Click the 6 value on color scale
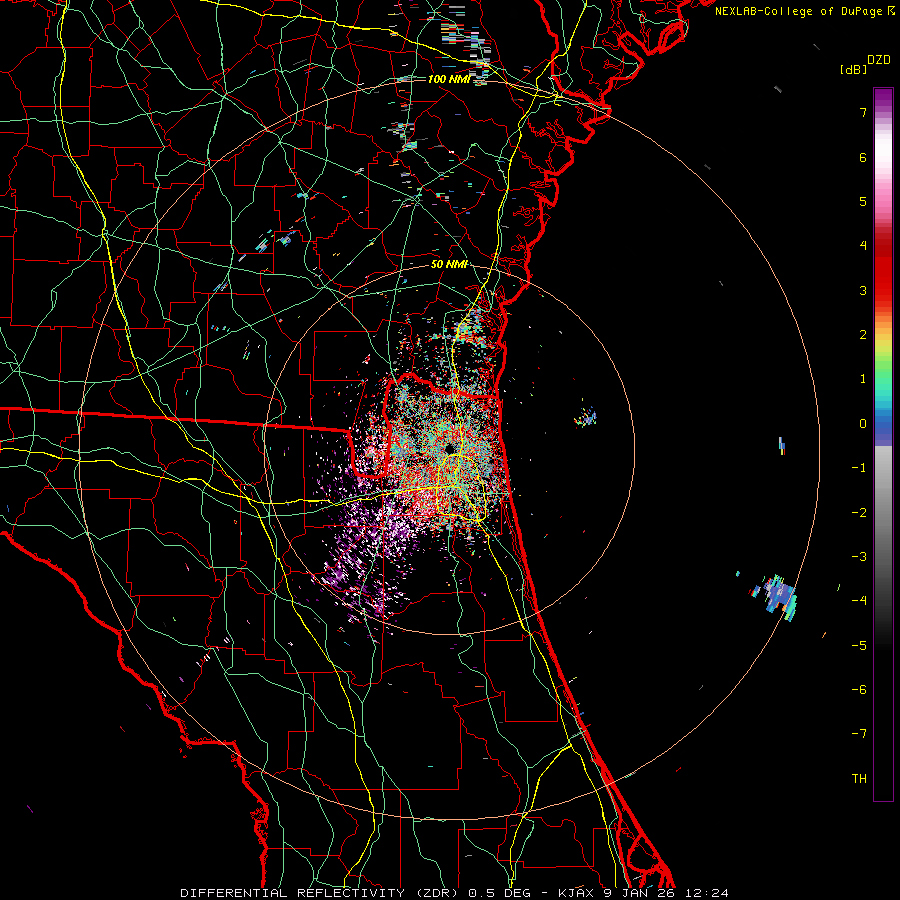Viewport: 900px width, 900px height. (x=863, y=157)
